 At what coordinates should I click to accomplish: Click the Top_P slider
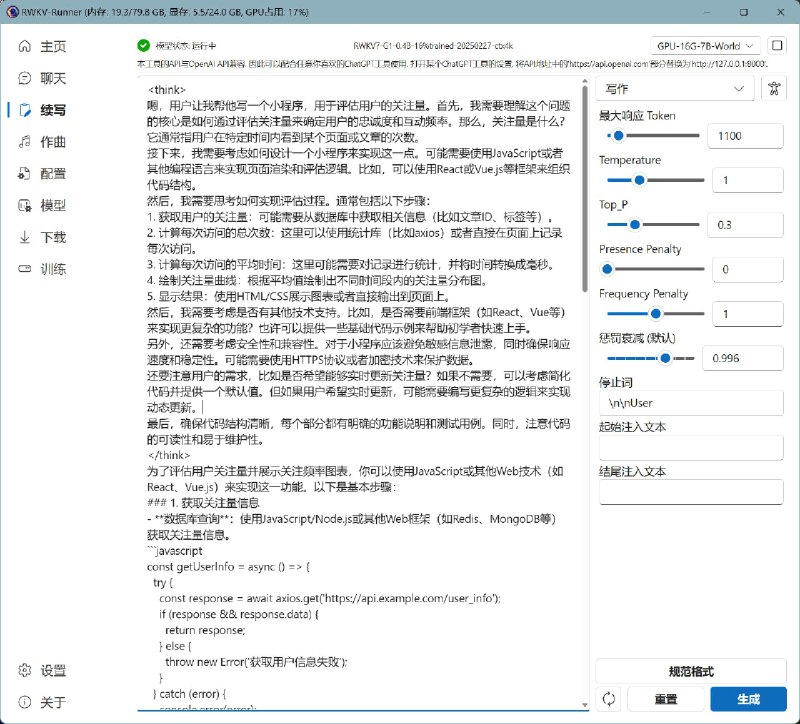point(653,224)
